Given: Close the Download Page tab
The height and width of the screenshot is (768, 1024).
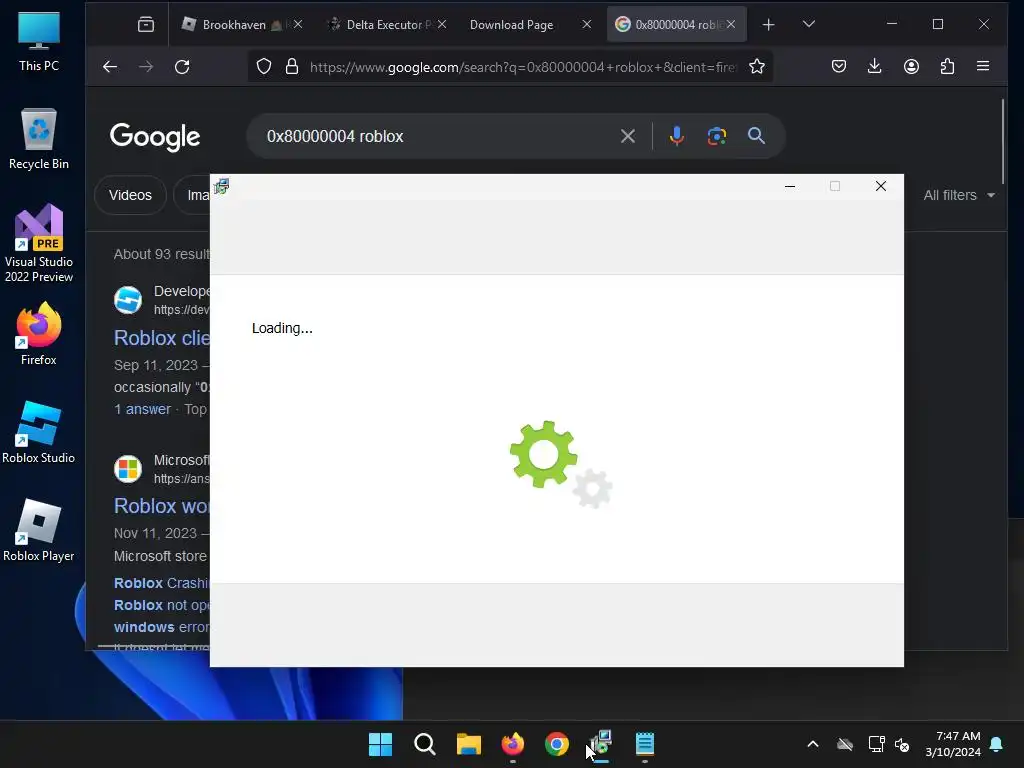Looking at the screenshot, I should pyautogui.click(x=586, y=24).
